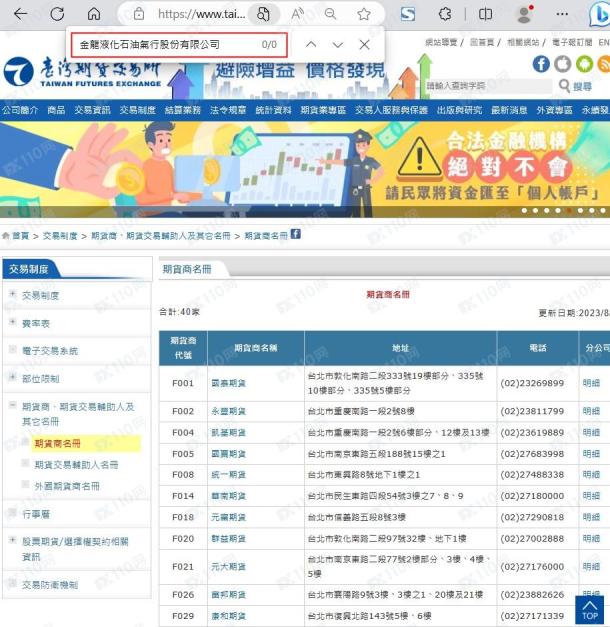This screenshot has width=610, height=627.
Task: Open the 結算業務 menu
Action: point(182,110)
